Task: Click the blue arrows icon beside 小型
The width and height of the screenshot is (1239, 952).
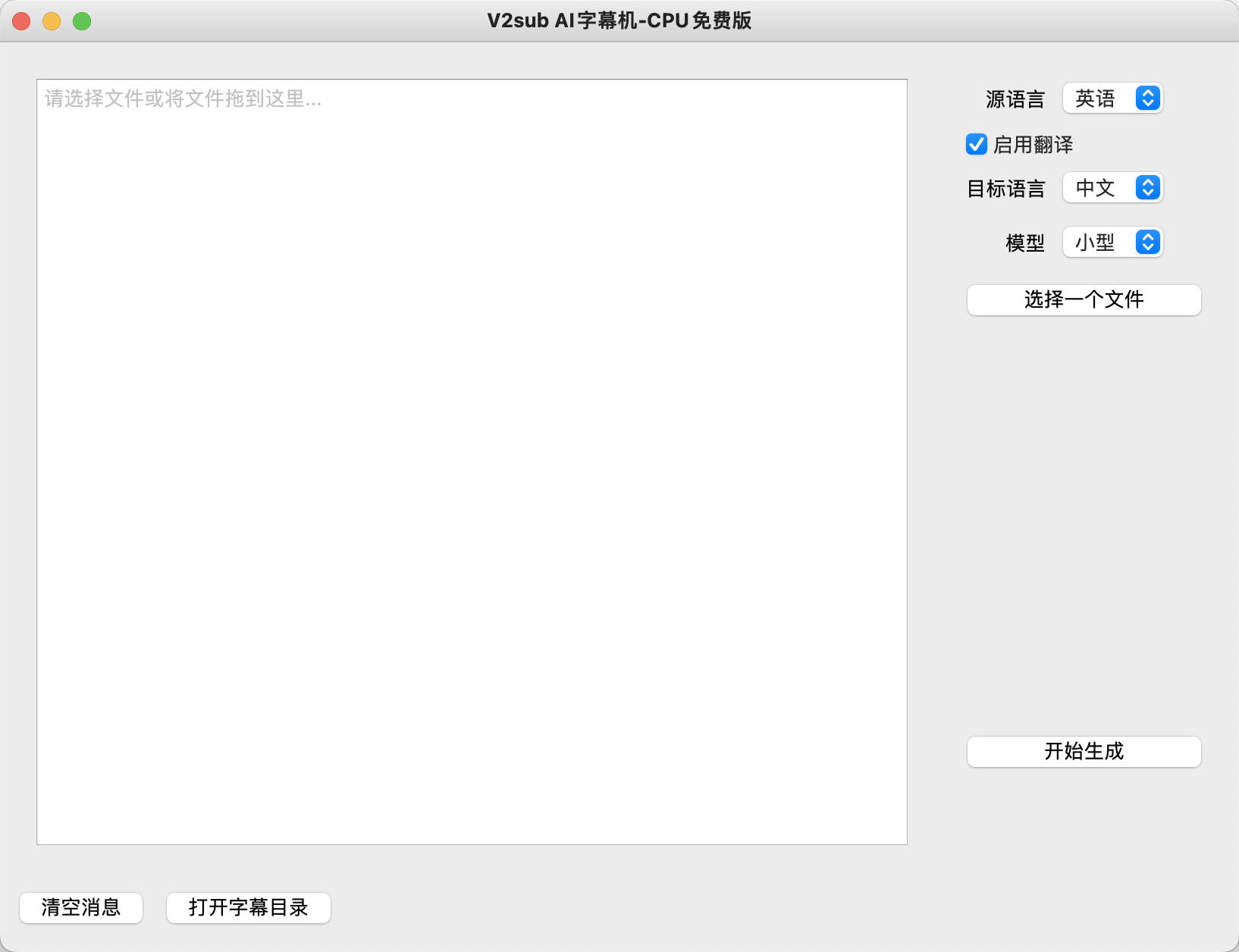Action: [1148, 243]
